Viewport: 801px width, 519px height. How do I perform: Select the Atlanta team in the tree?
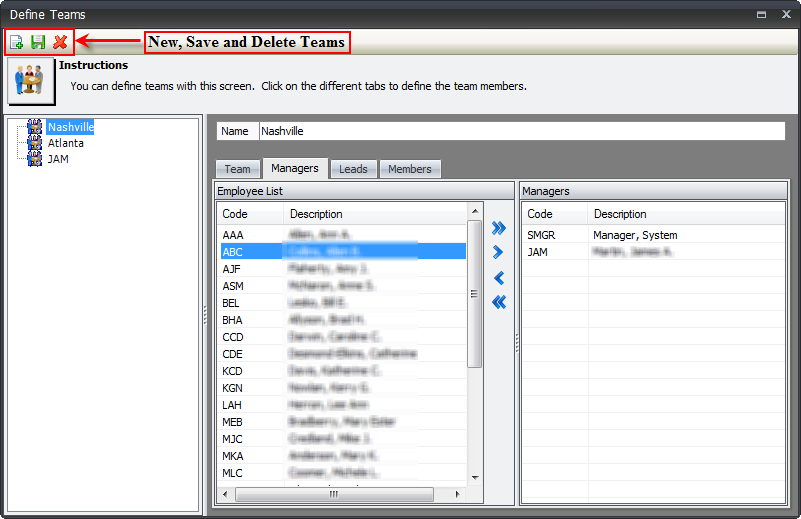(65, 143)
